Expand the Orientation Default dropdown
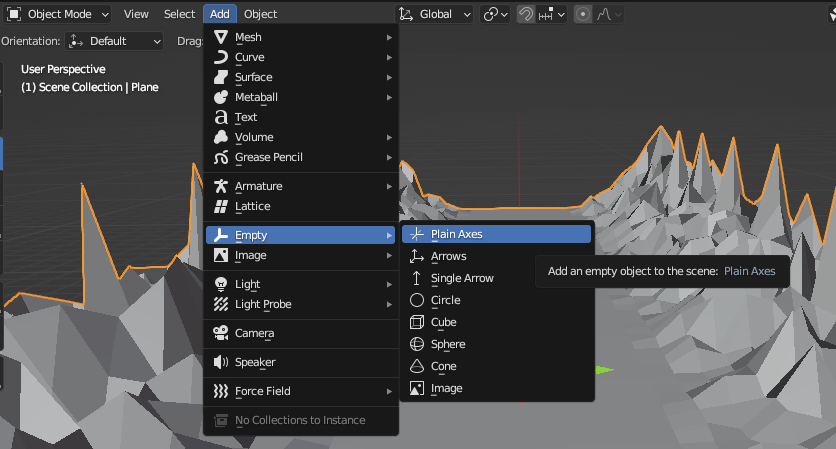The height and width of the screenshot is (449, 836). click(114, 41)
